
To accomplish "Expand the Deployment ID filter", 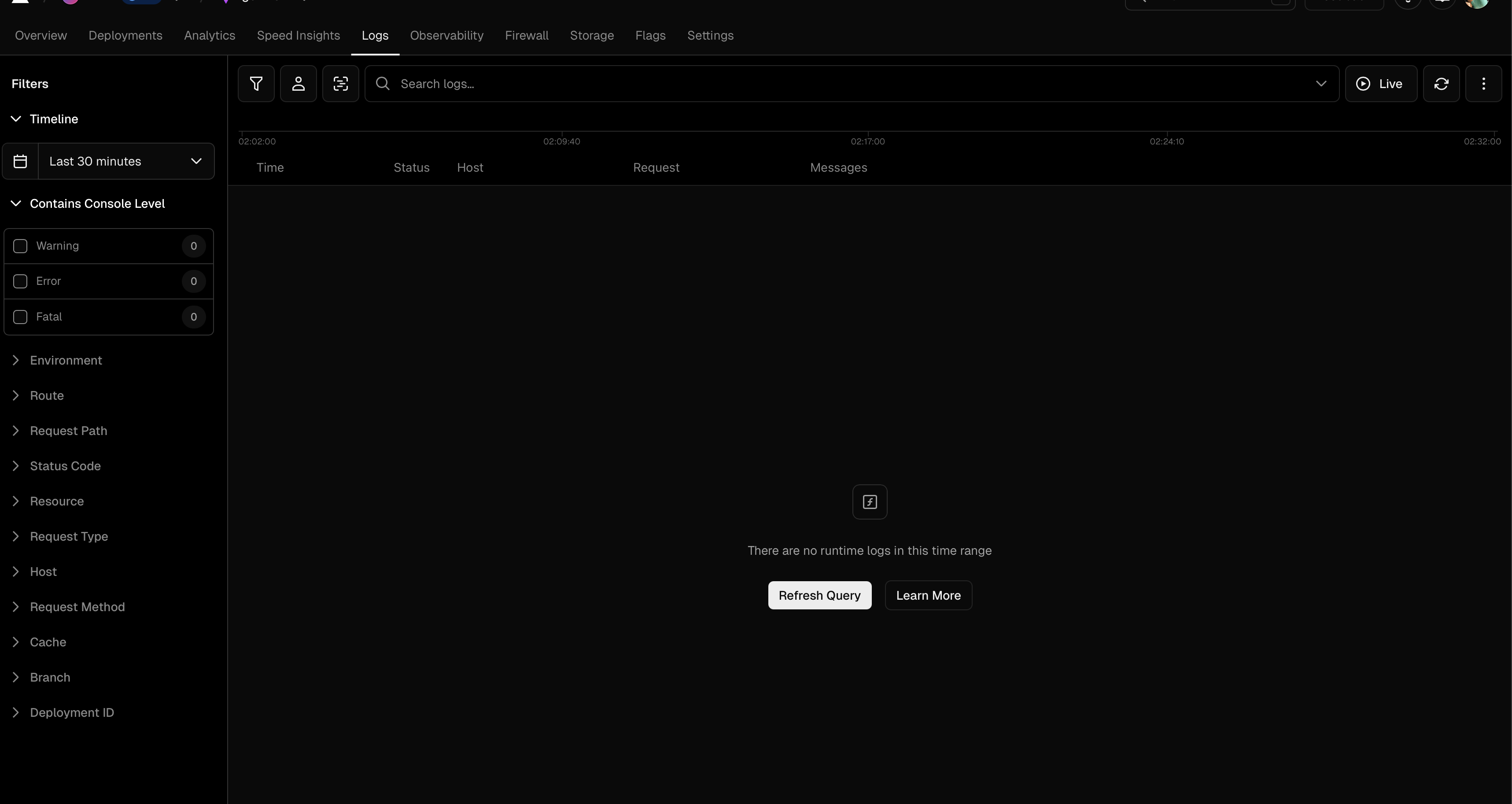I will pos(63,712).
